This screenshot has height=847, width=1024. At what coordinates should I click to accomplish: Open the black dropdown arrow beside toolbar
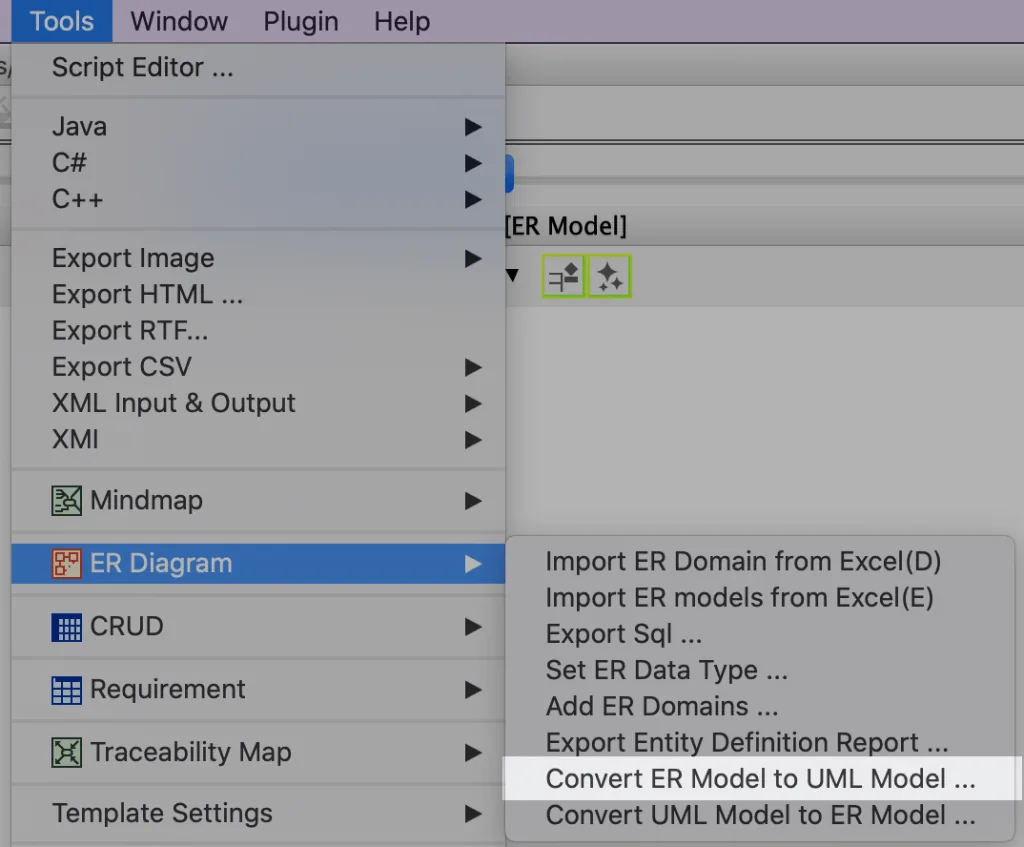pyautogui.click(x=512, y=275)
